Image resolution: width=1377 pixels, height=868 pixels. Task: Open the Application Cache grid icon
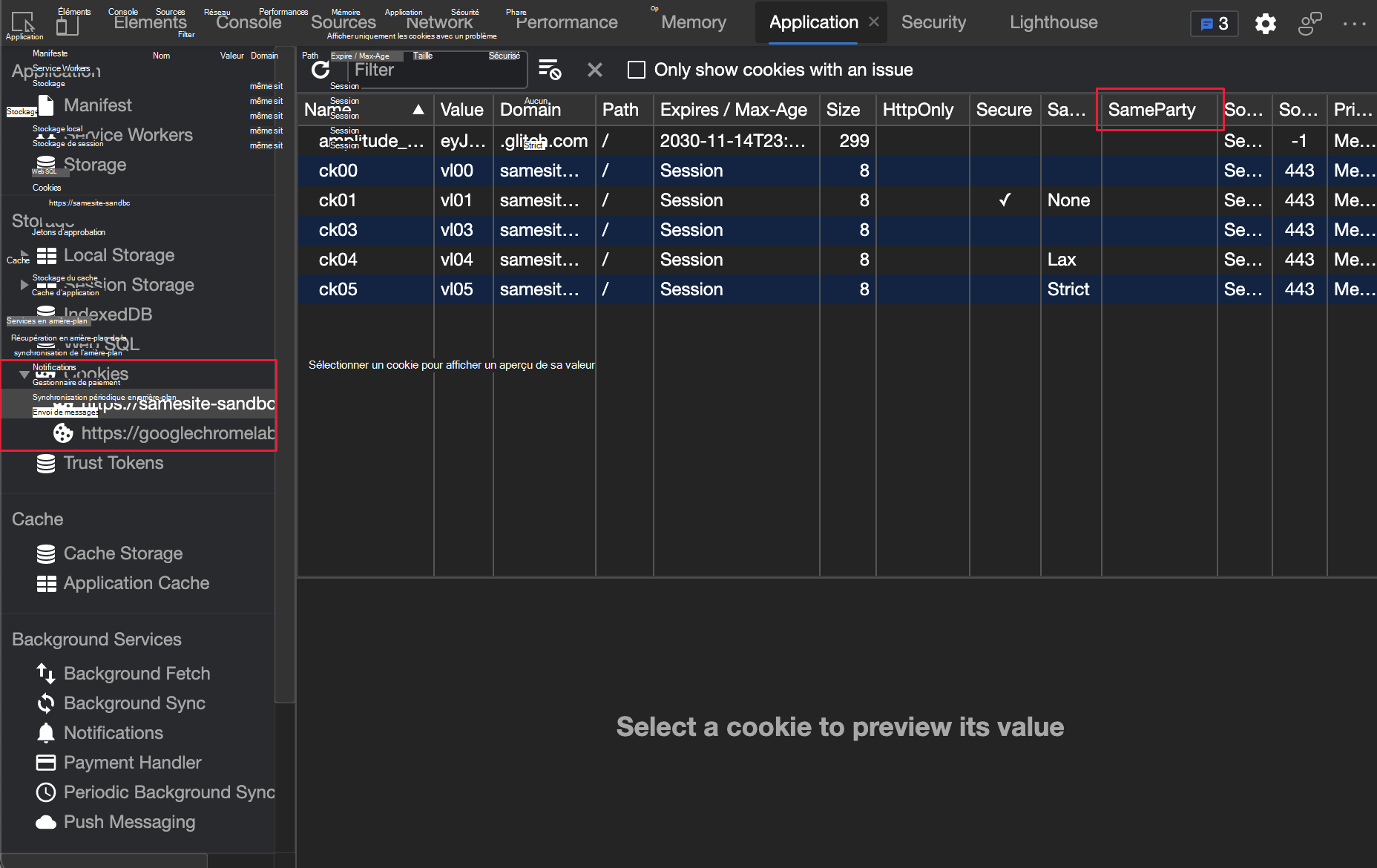tap(47, 584)
